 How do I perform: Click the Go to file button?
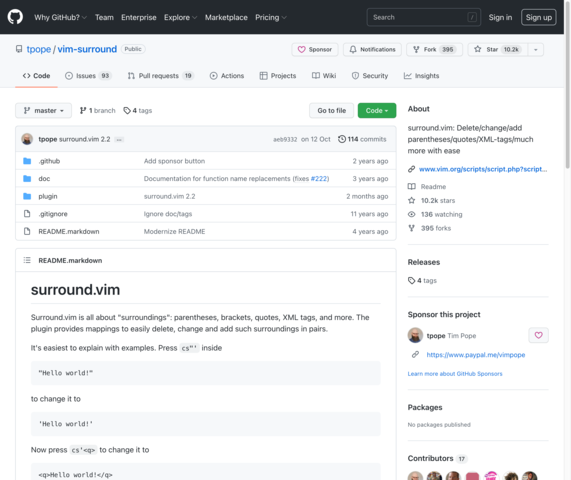pyautogui.click(x=331, y=110)
